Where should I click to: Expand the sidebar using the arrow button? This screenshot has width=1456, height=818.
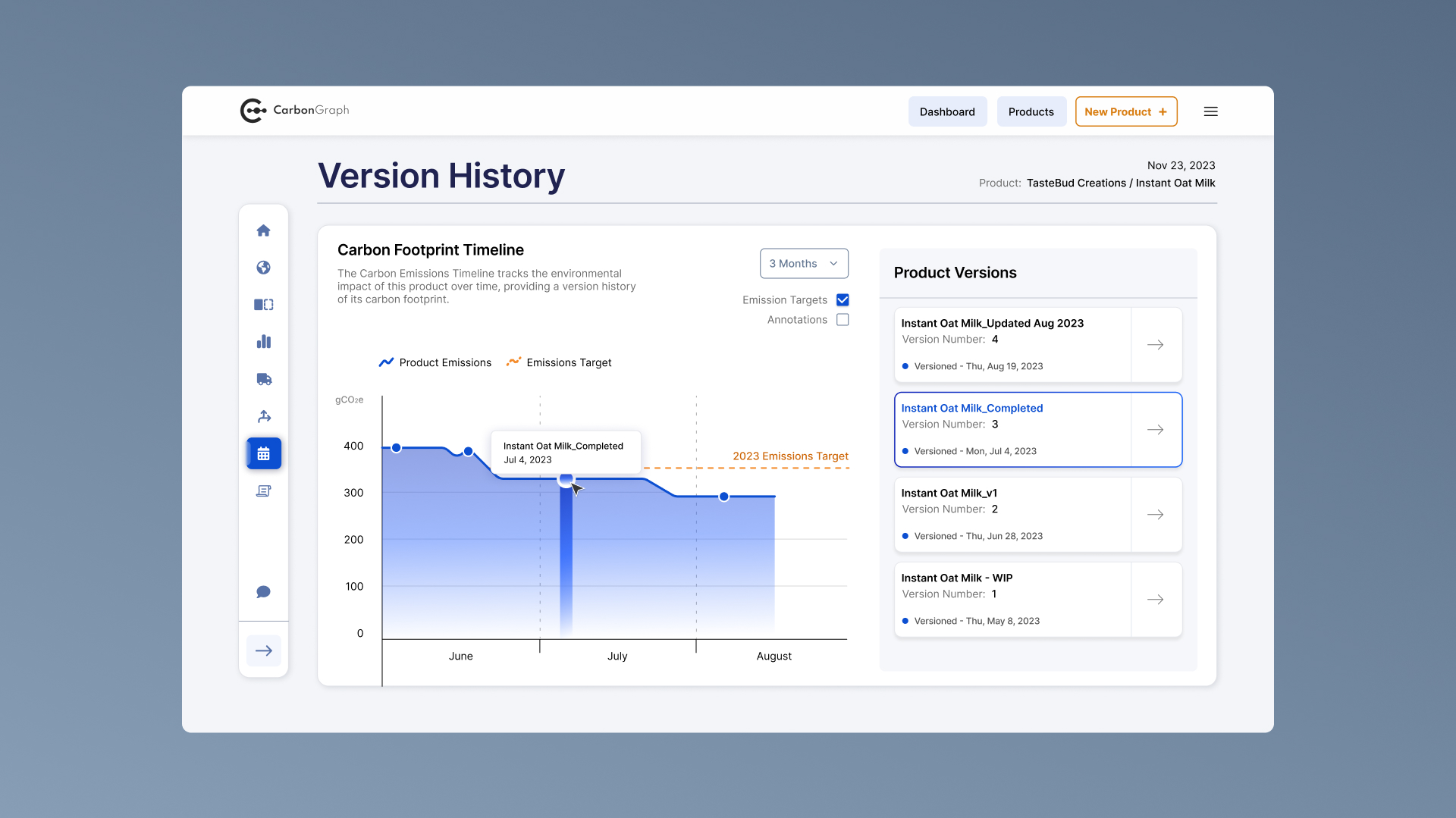(263, 650)
